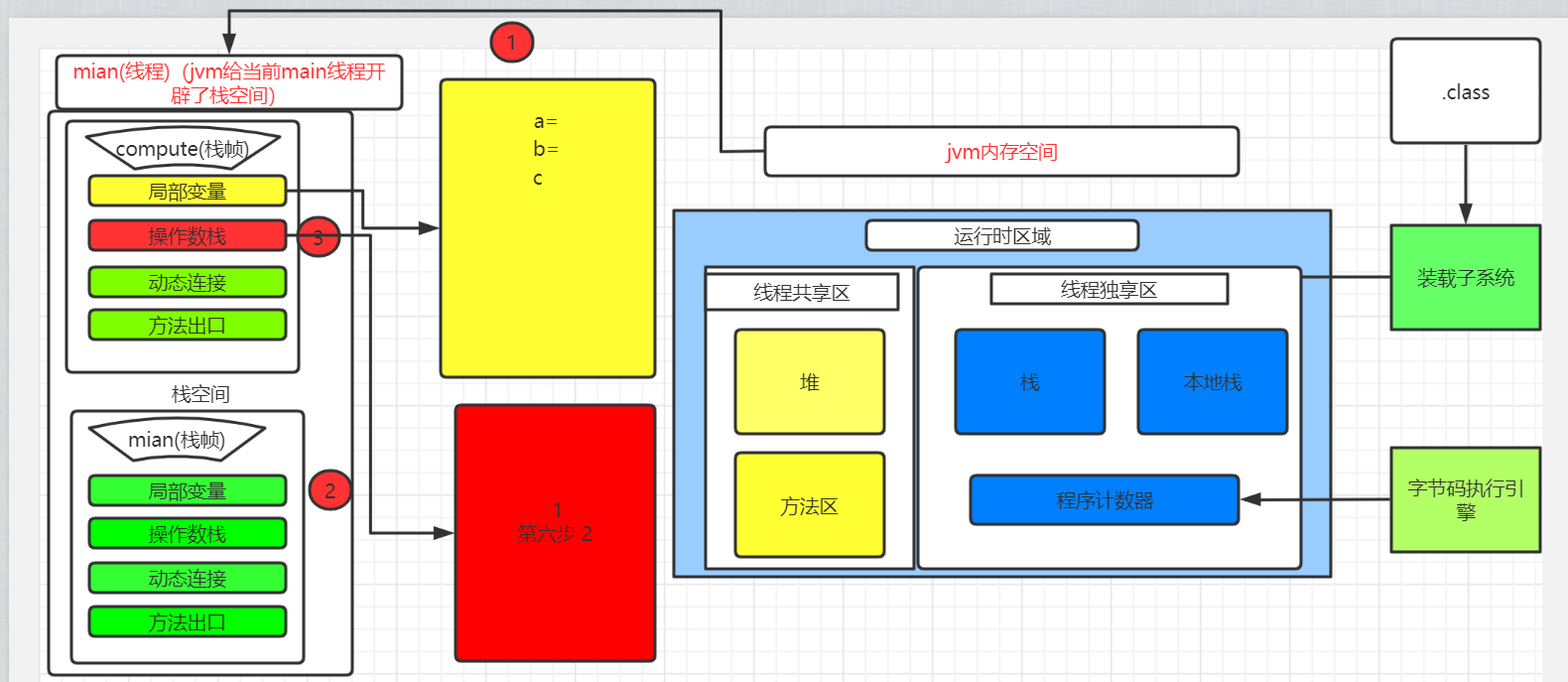Select the 字节码执行引擎 box

tap(1466, 500)
